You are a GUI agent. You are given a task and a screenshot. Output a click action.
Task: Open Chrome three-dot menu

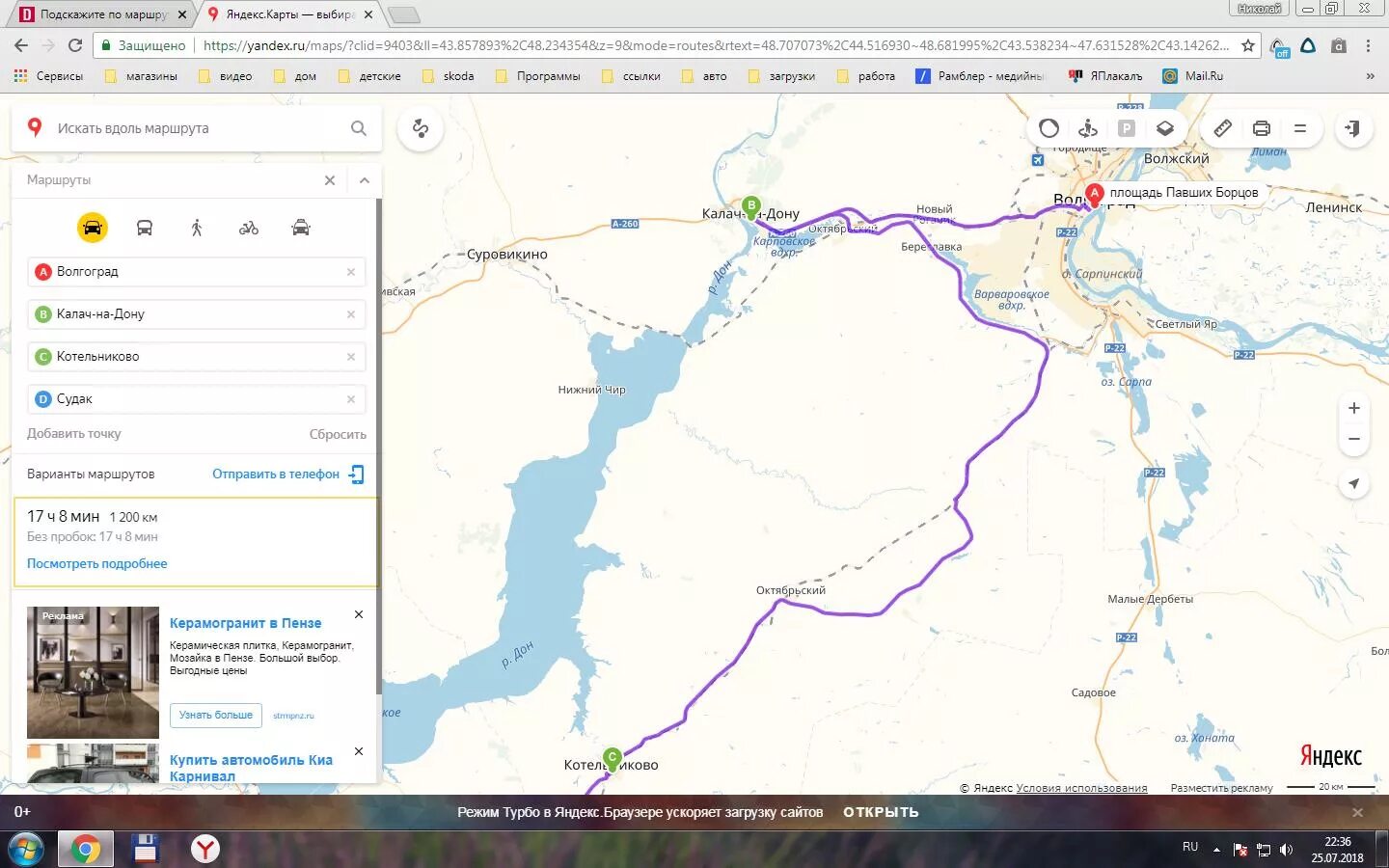(1368, 45)
